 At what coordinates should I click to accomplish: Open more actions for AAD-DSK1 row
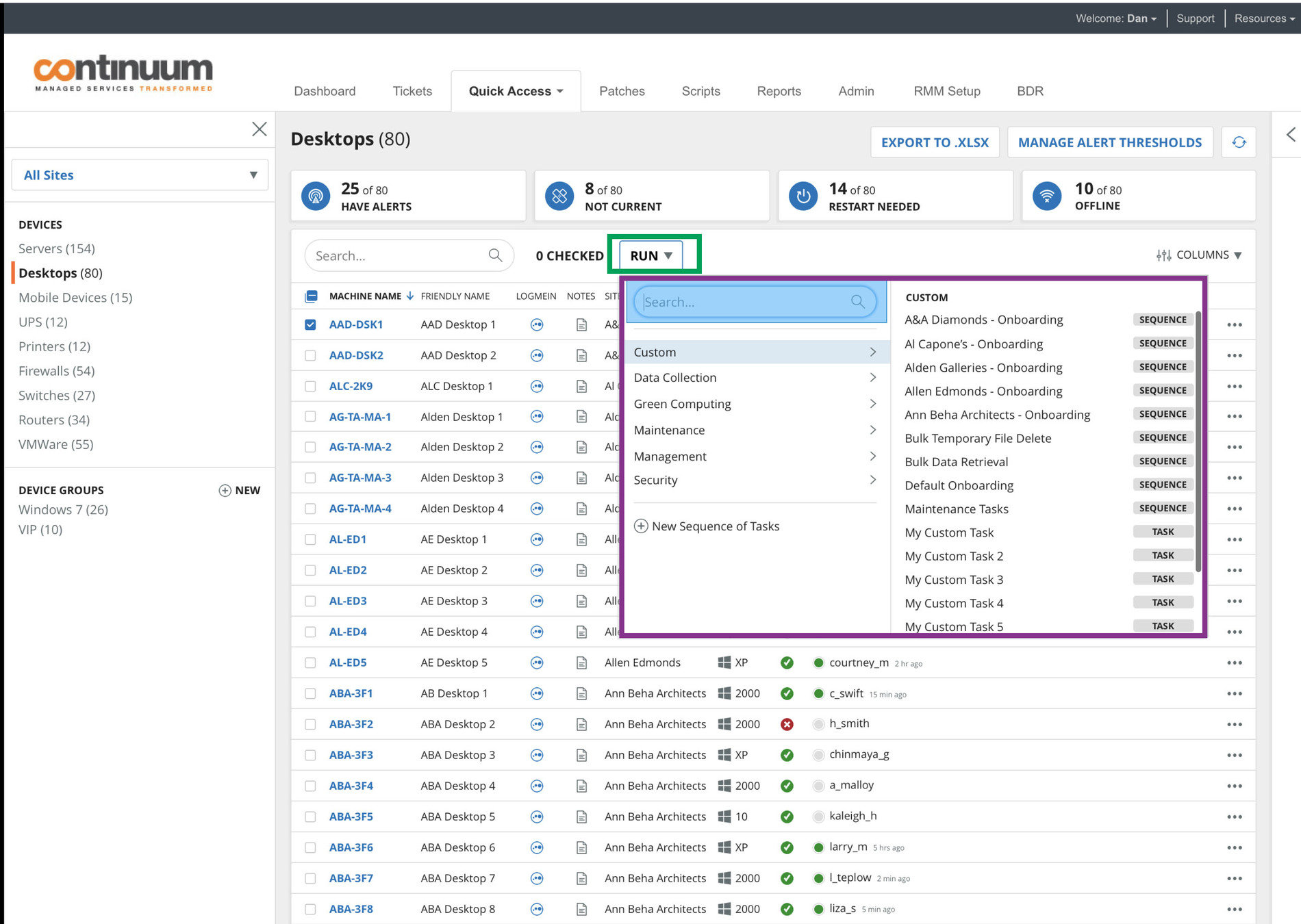coord(1234,325)
